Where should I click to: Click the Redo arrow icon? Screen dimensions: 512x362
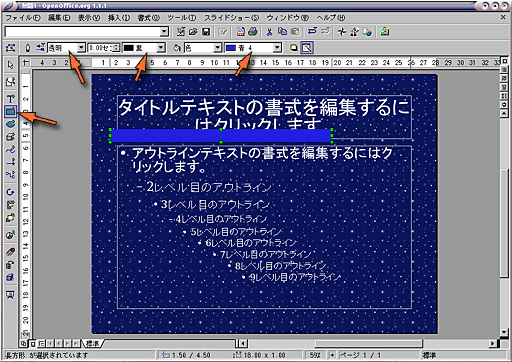click(x=325, y=32)
